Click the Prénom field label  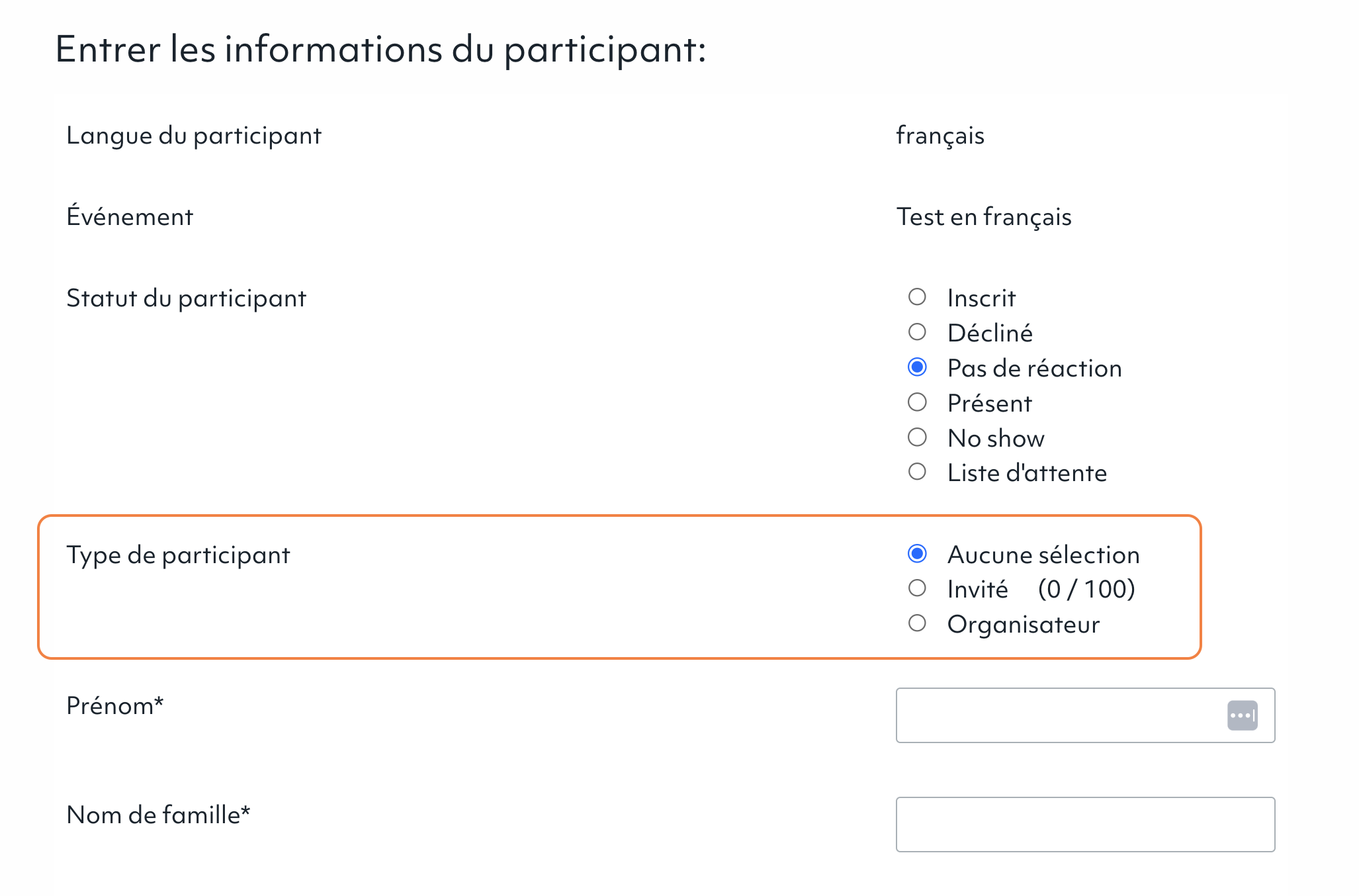115,705
